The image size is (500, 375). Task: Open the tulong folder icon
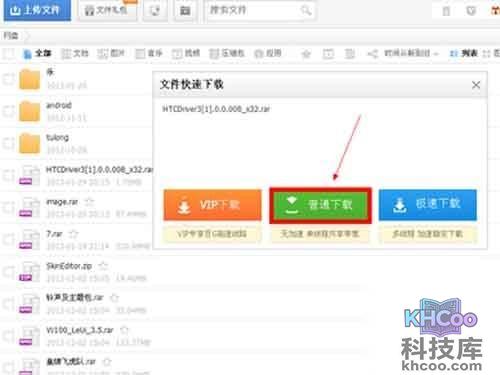pos(29,144)
